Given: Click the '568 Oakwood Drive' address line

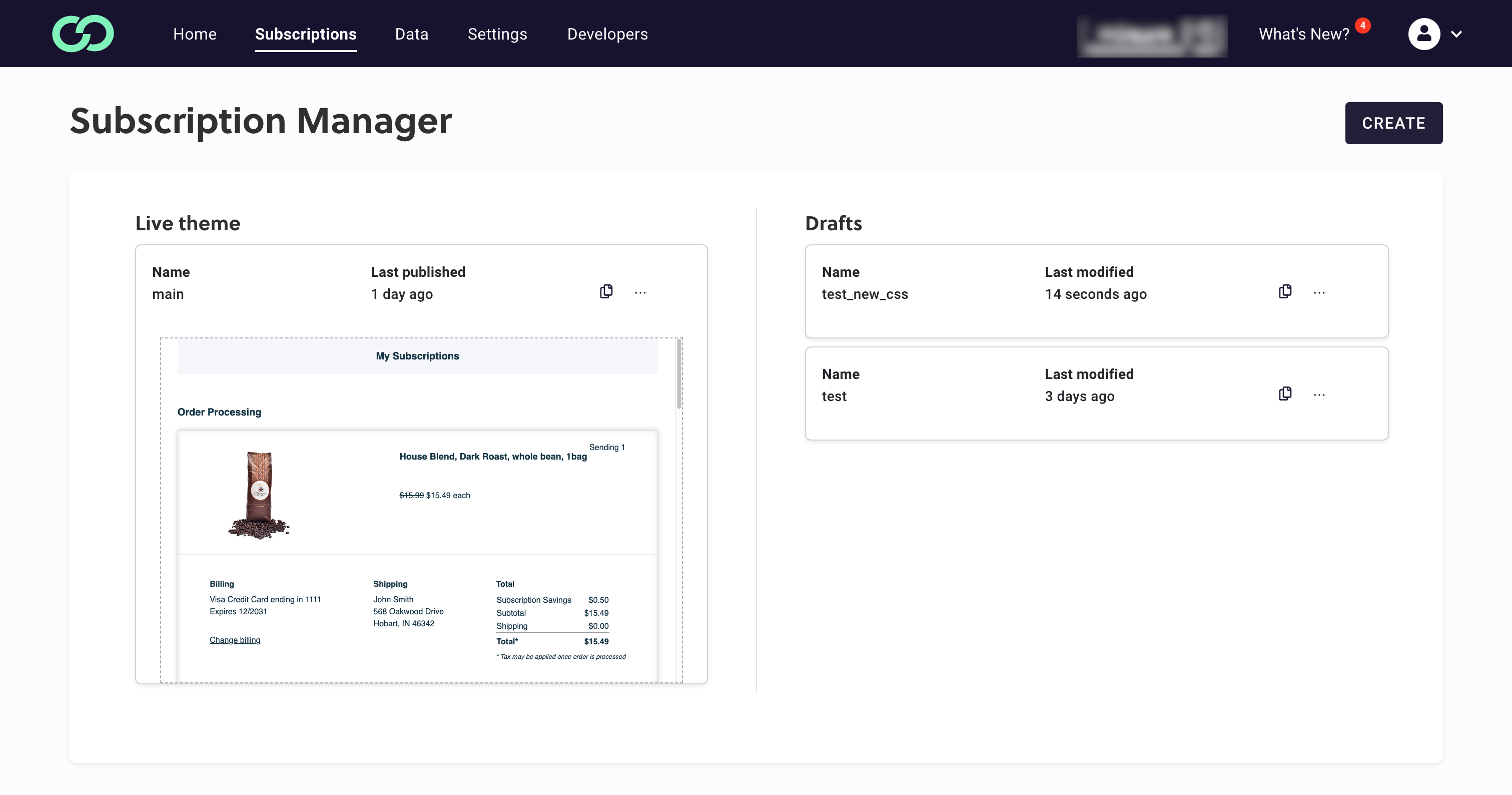Looking at the screenshot, I should click(409, 611).
